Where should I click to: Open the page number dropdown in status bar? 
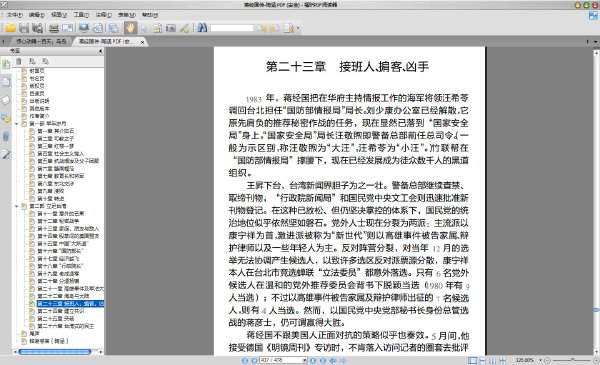[305, 360]
